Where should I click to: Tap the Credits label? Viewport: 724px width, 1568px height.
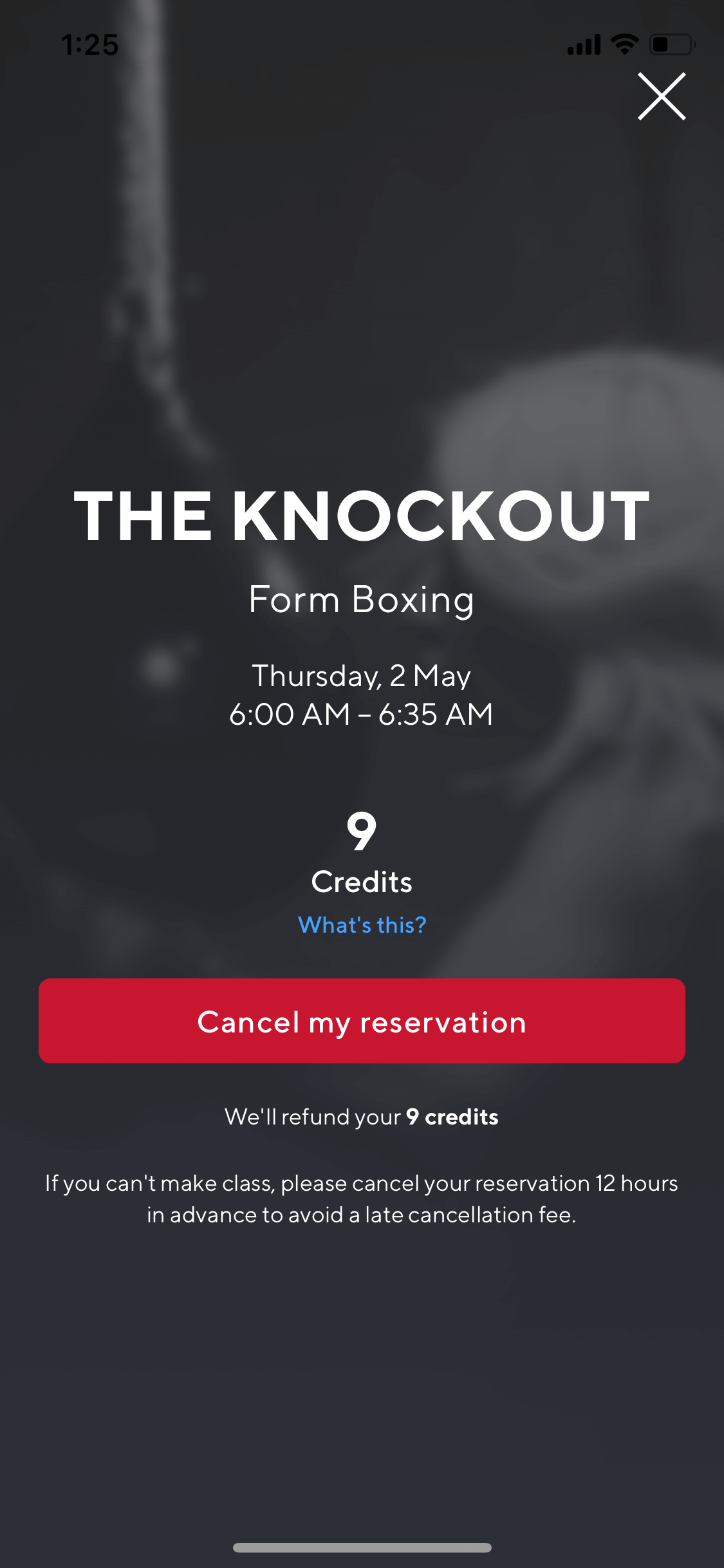362,882
